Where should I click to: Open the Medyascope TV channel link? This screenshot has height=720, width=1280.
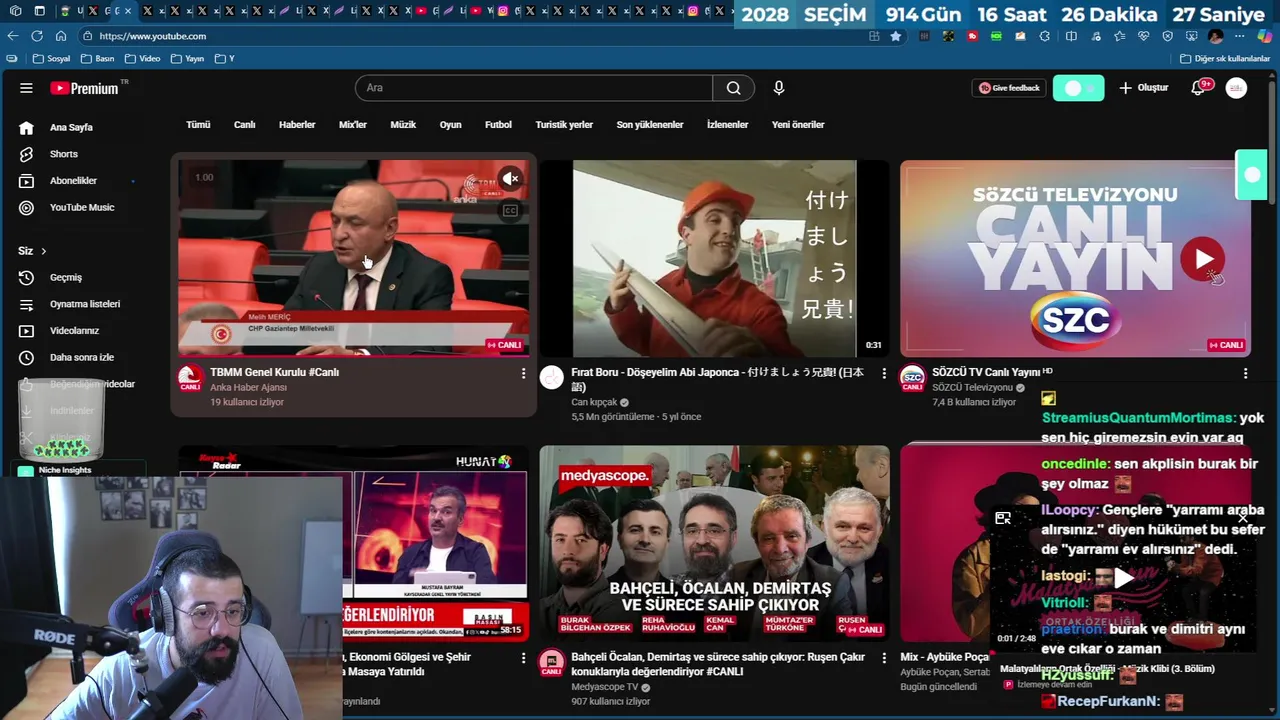tap(604, 687)
